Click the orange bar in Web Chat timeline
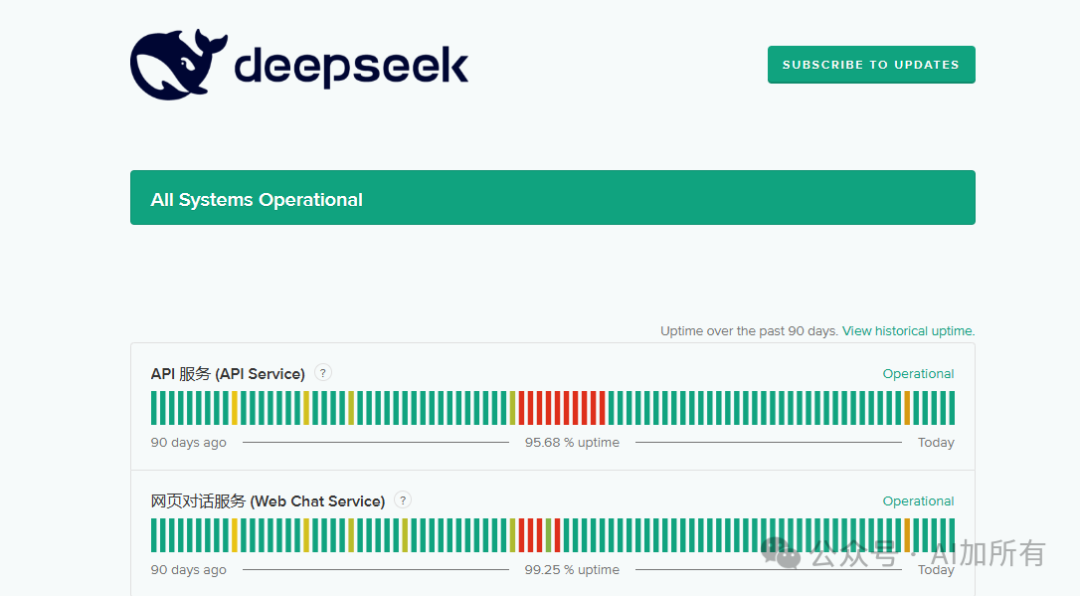Screen dimensions: 1080x596 pyautogui.click(x=907, y=535)
